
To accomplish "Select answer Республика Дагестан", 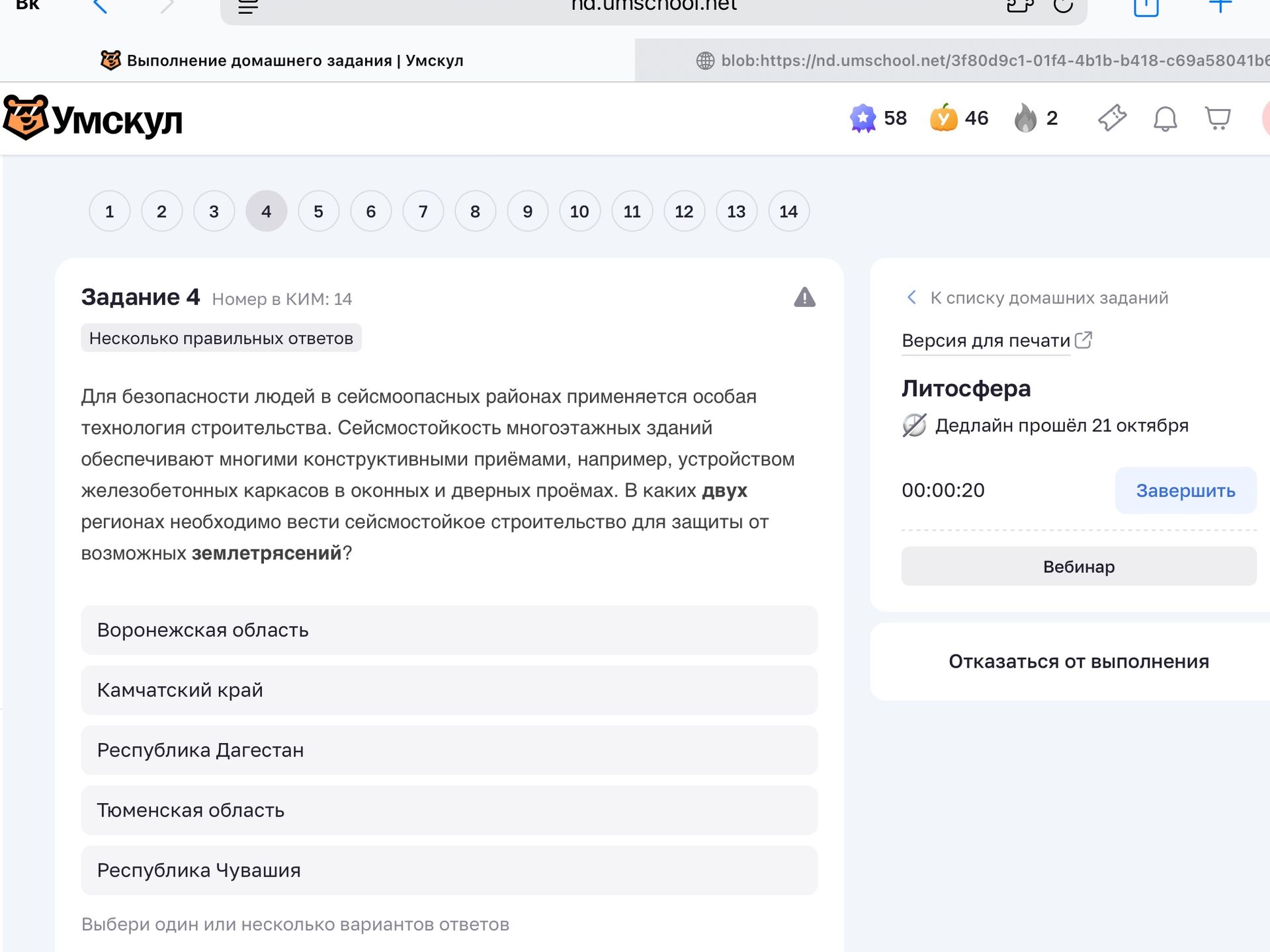I will (x=449, y=750).
